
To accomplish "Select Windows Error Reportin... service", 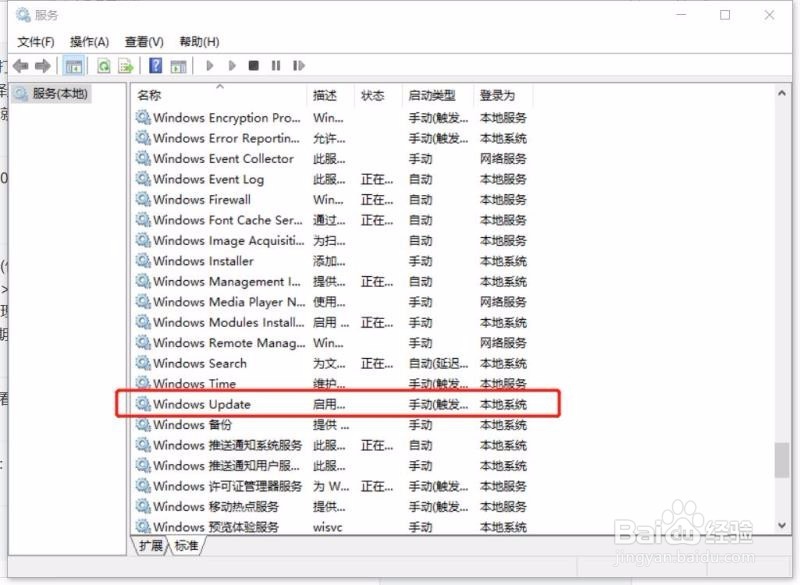I will 332,138.
